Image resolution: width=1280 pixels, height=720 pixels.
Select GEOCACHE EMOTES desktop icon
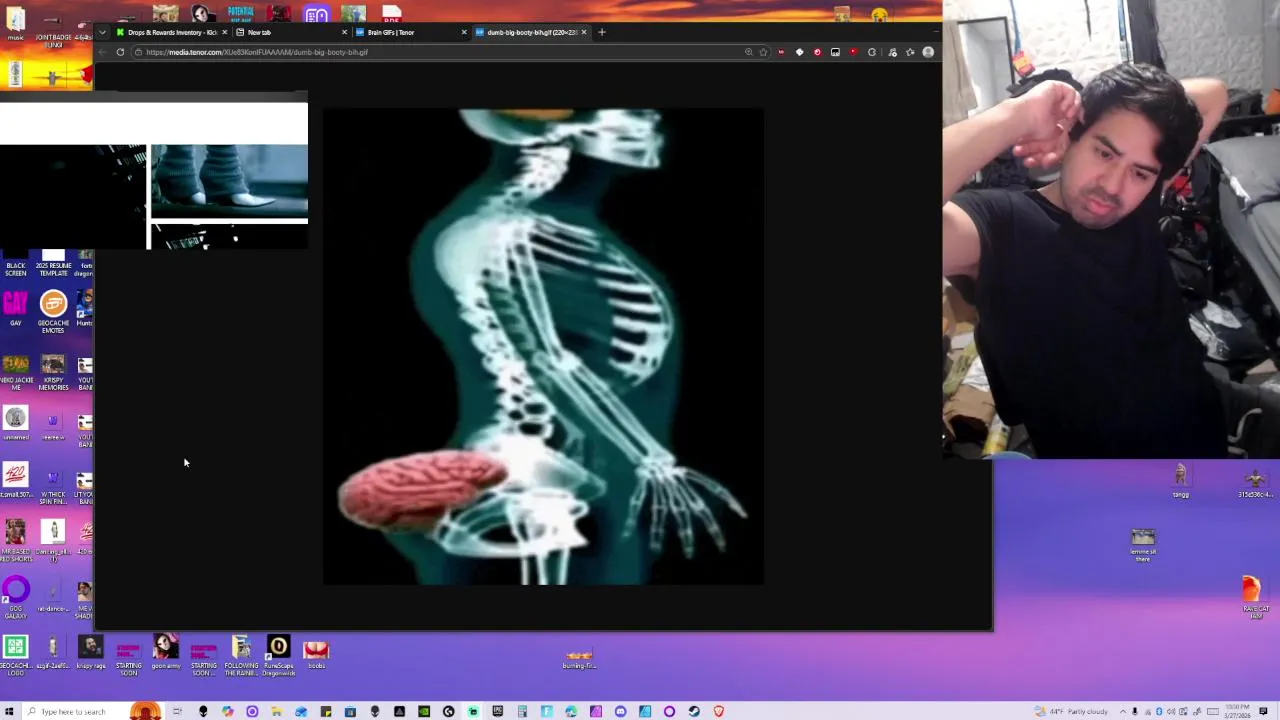tap(53, 311)
